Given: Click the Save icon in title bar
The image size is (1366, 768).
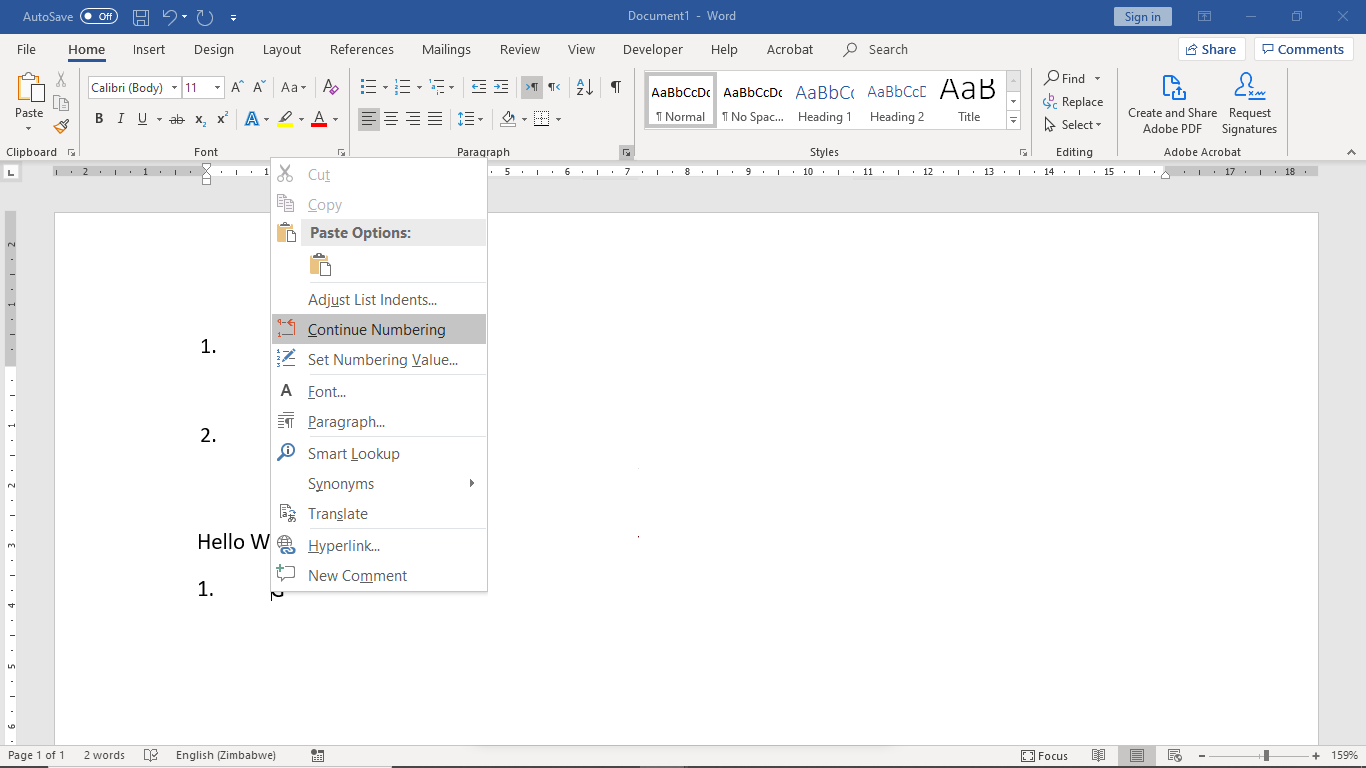Looking at the screenshot, I should pos(141,17).
